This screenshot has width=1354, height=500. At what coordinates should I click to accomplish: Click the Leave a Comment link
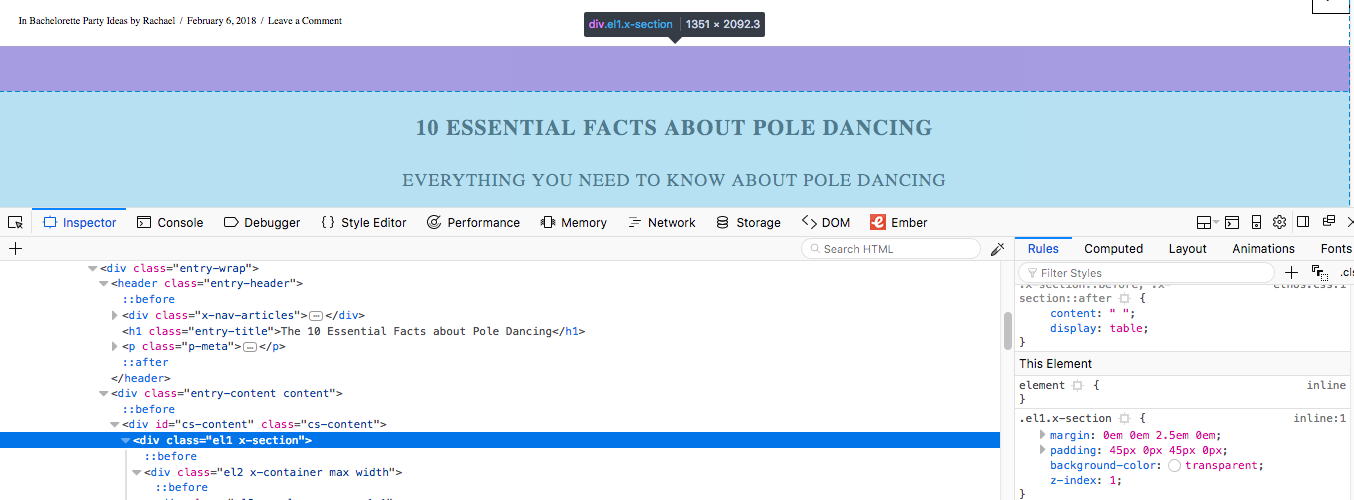305,20
